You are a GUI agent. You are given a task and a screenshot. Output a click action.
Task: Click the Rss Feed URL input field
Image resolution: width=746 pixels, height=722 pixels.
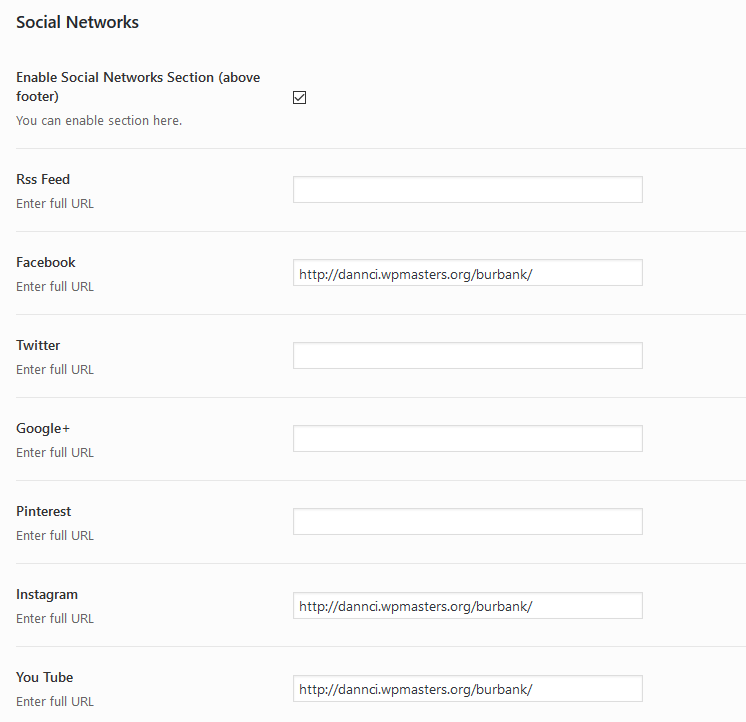click(x=467, y=190)
